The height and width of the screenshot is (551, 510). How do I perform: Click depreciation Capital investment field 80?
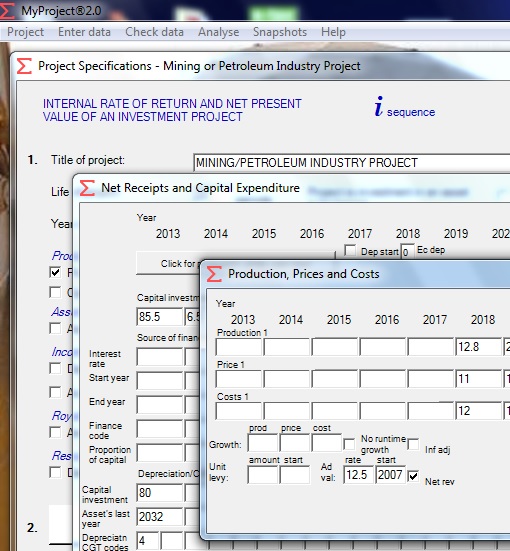click(x=160, y=493)
